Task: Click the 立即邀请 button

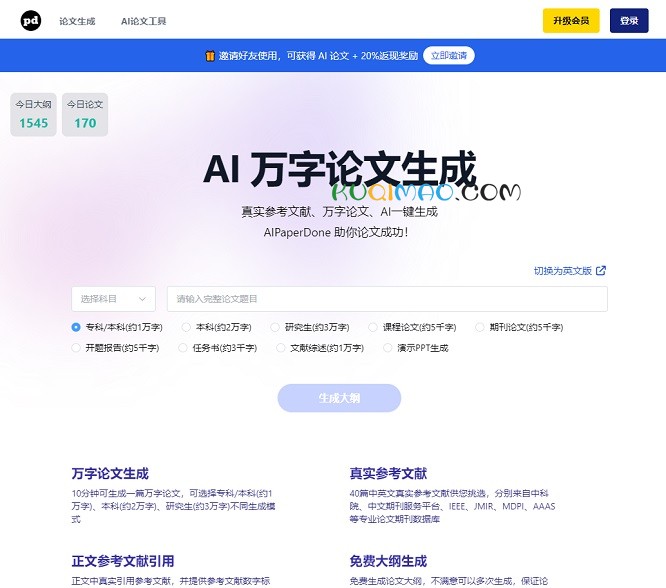Action: (x=449, y=56)
